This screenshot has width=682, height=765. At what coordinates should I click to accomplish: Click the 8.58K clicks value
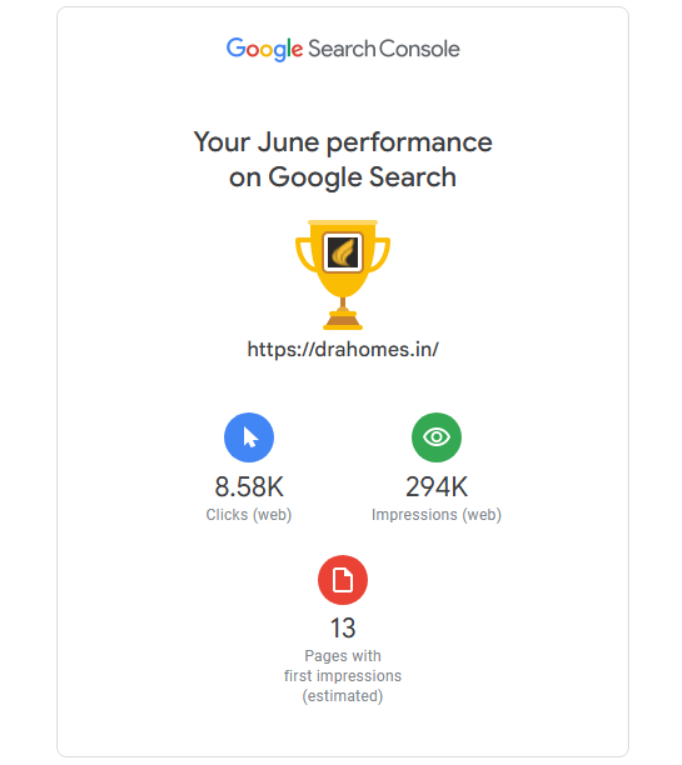coord(249,487)
